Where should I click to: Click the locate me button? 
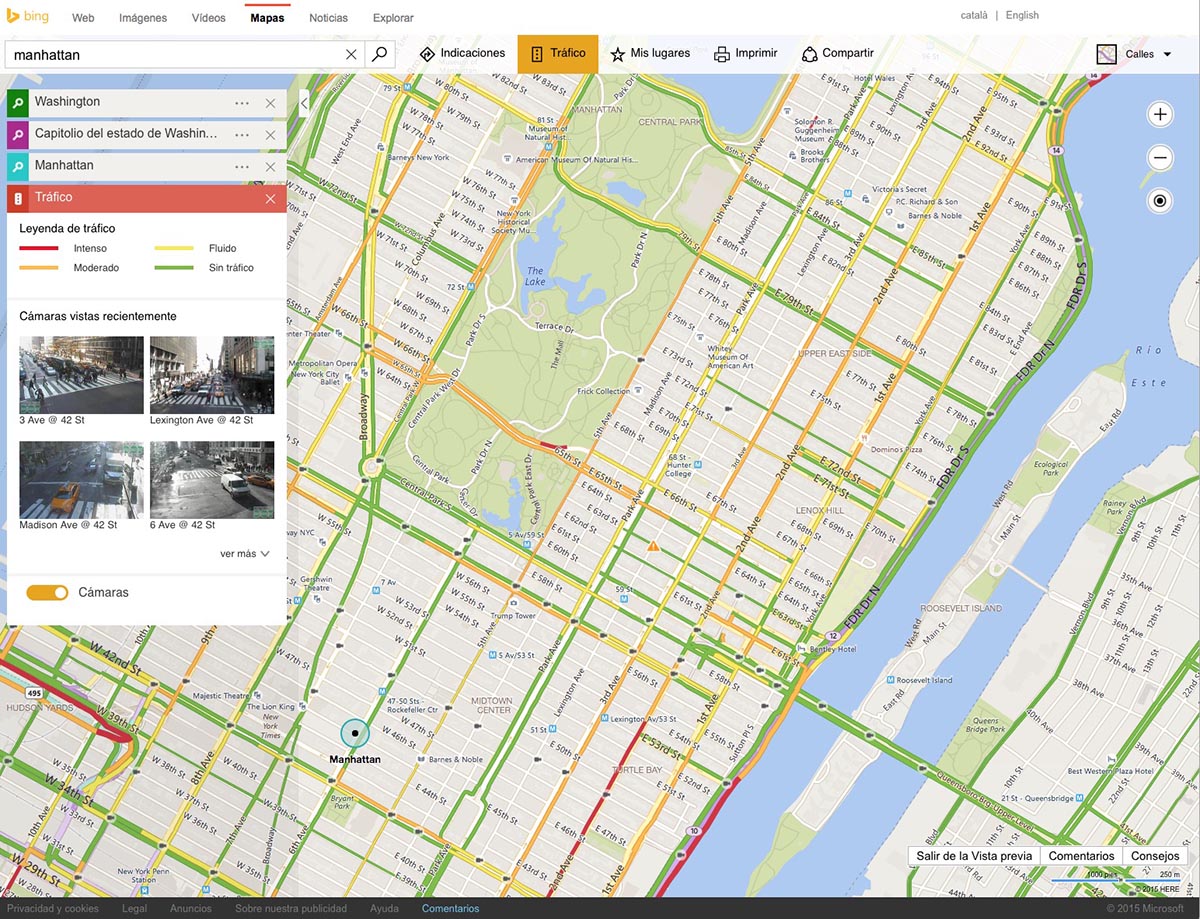tap(1160, 201)
